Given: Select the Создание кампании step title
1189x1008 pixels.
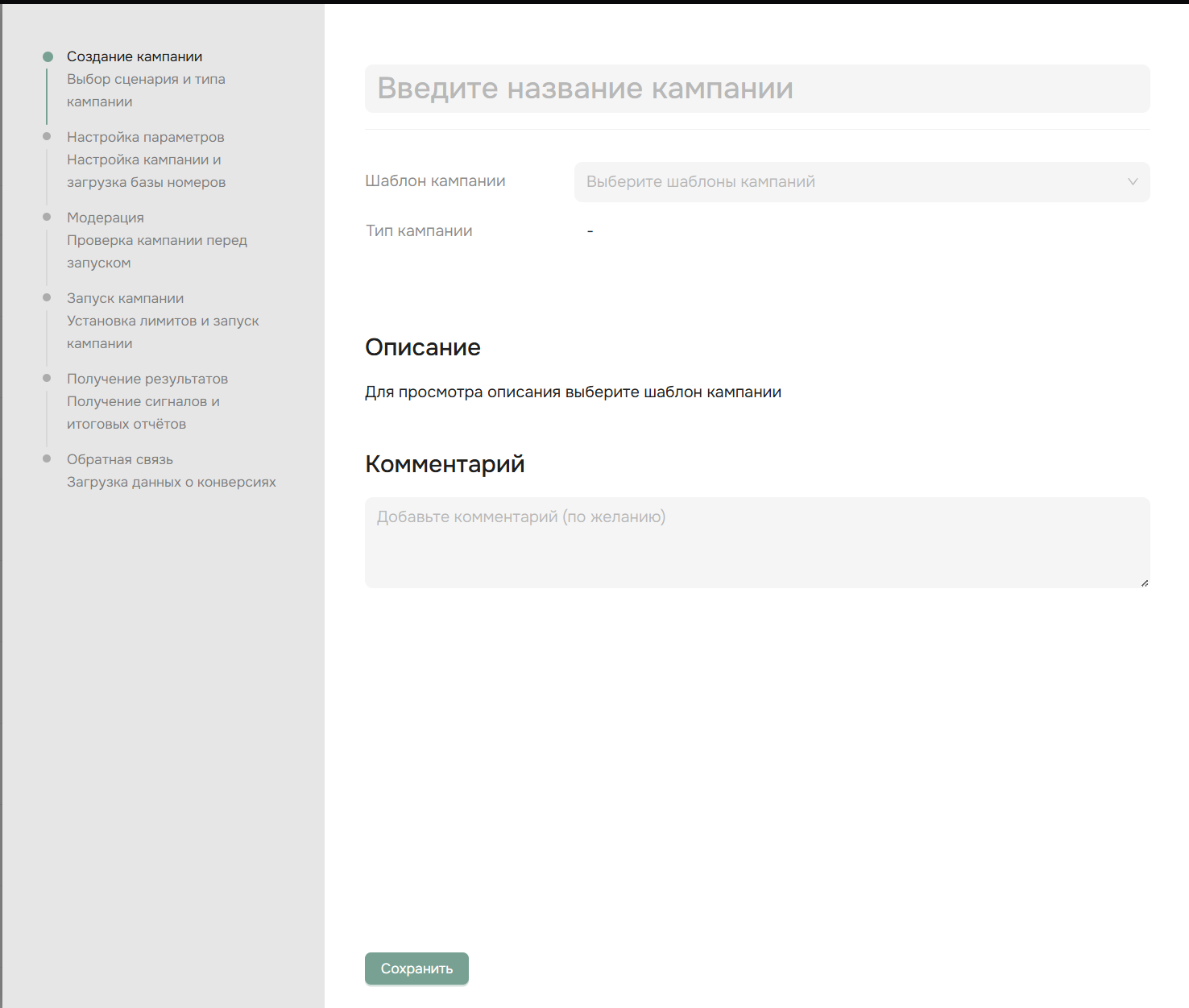Looking at the screenshot, I should coord(135,56).
